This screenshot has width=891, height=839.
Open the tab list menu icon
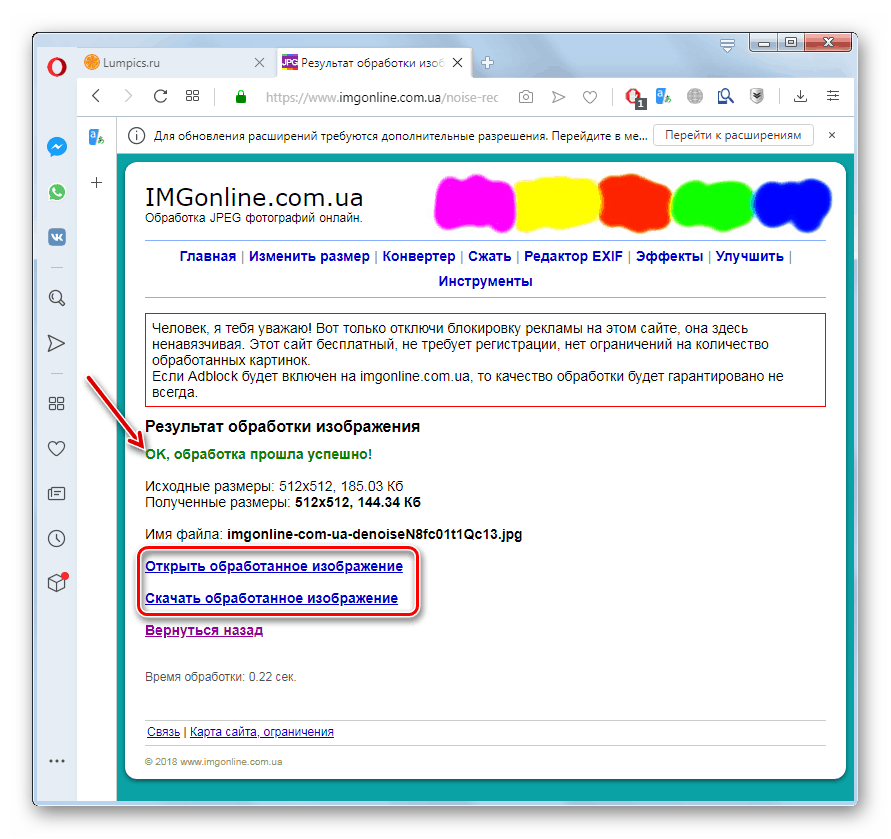click(727, 45)
